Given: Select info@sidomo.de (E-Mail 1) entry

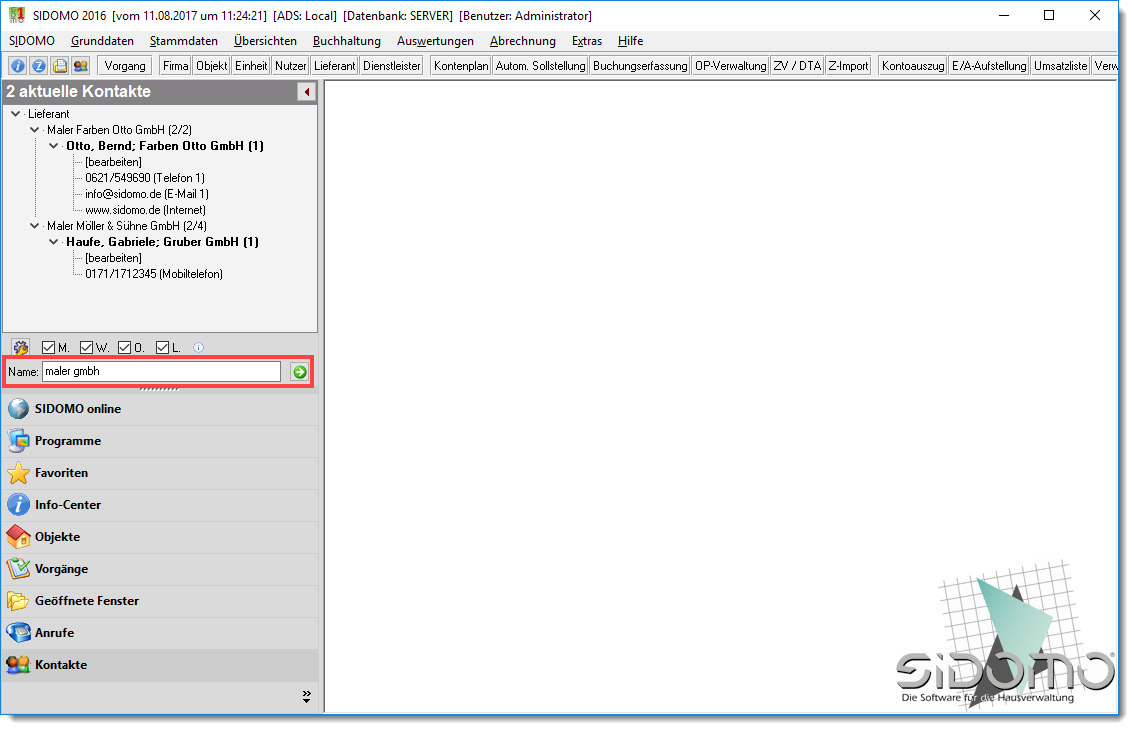Looking at the screenshot, I should pos(147,194).
